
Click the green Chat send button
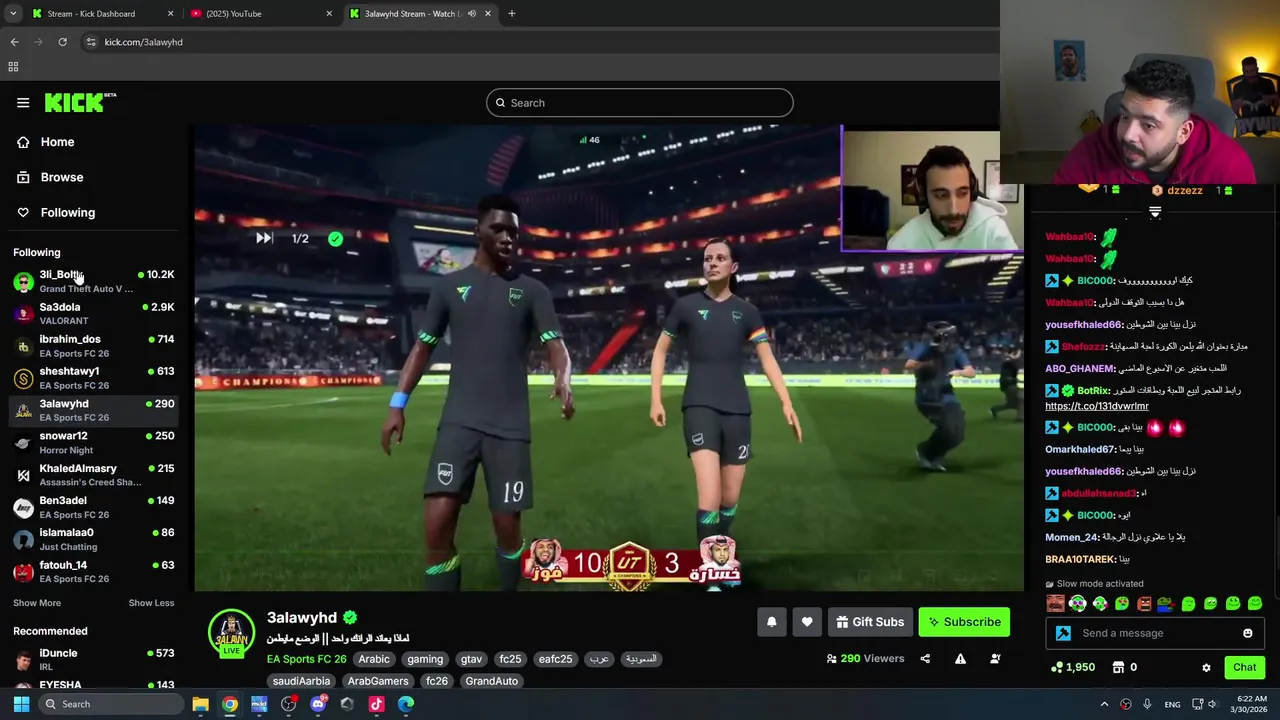coord(1244,667)
